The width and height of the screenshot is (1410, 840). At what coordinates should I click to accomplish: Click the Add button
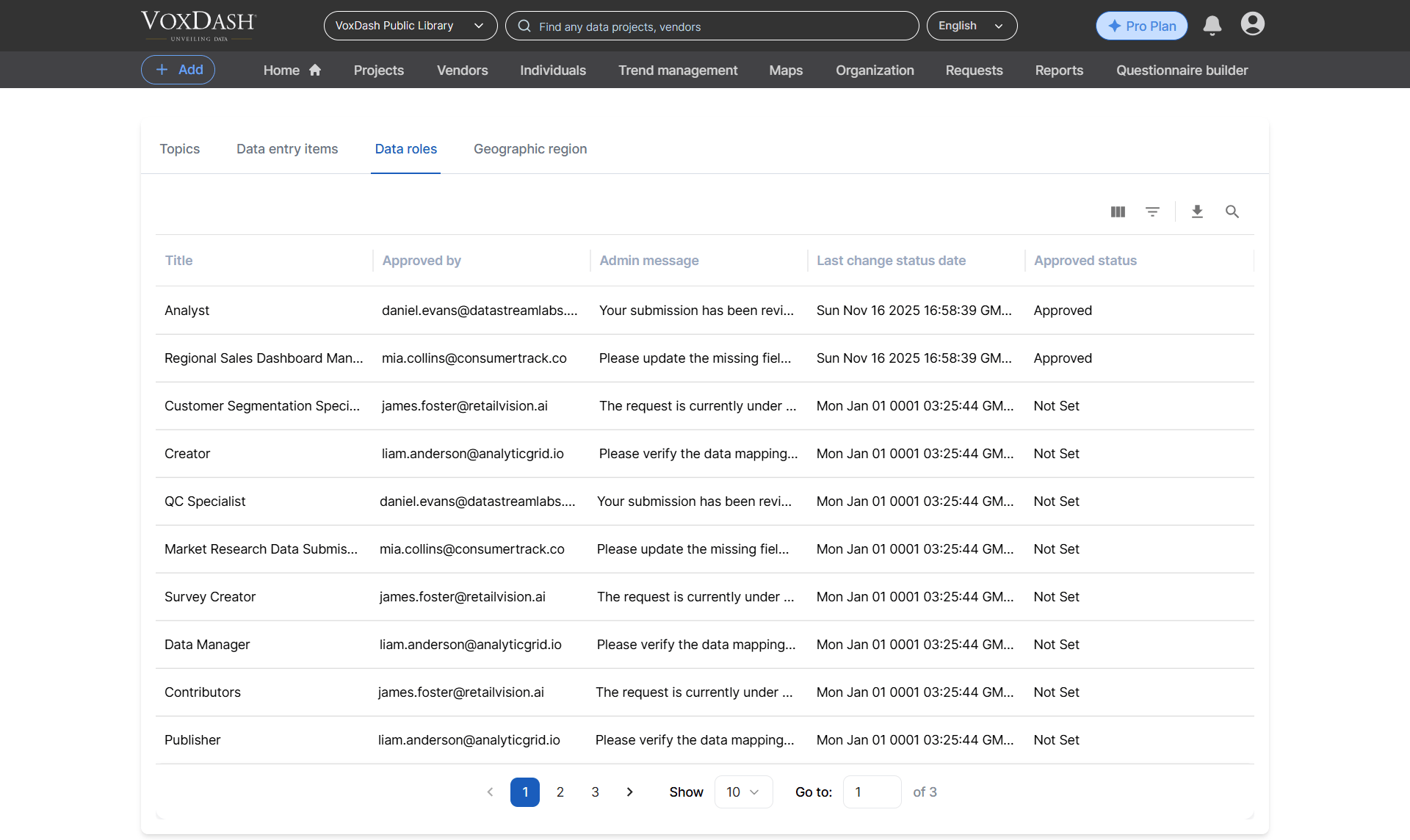178,70
